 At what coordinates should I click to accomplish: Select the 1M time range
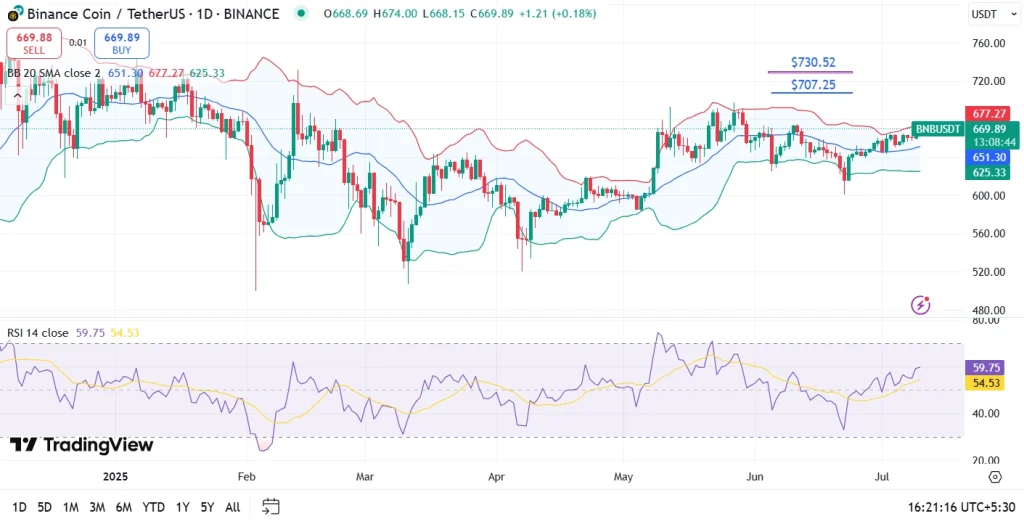pos(71,507)
